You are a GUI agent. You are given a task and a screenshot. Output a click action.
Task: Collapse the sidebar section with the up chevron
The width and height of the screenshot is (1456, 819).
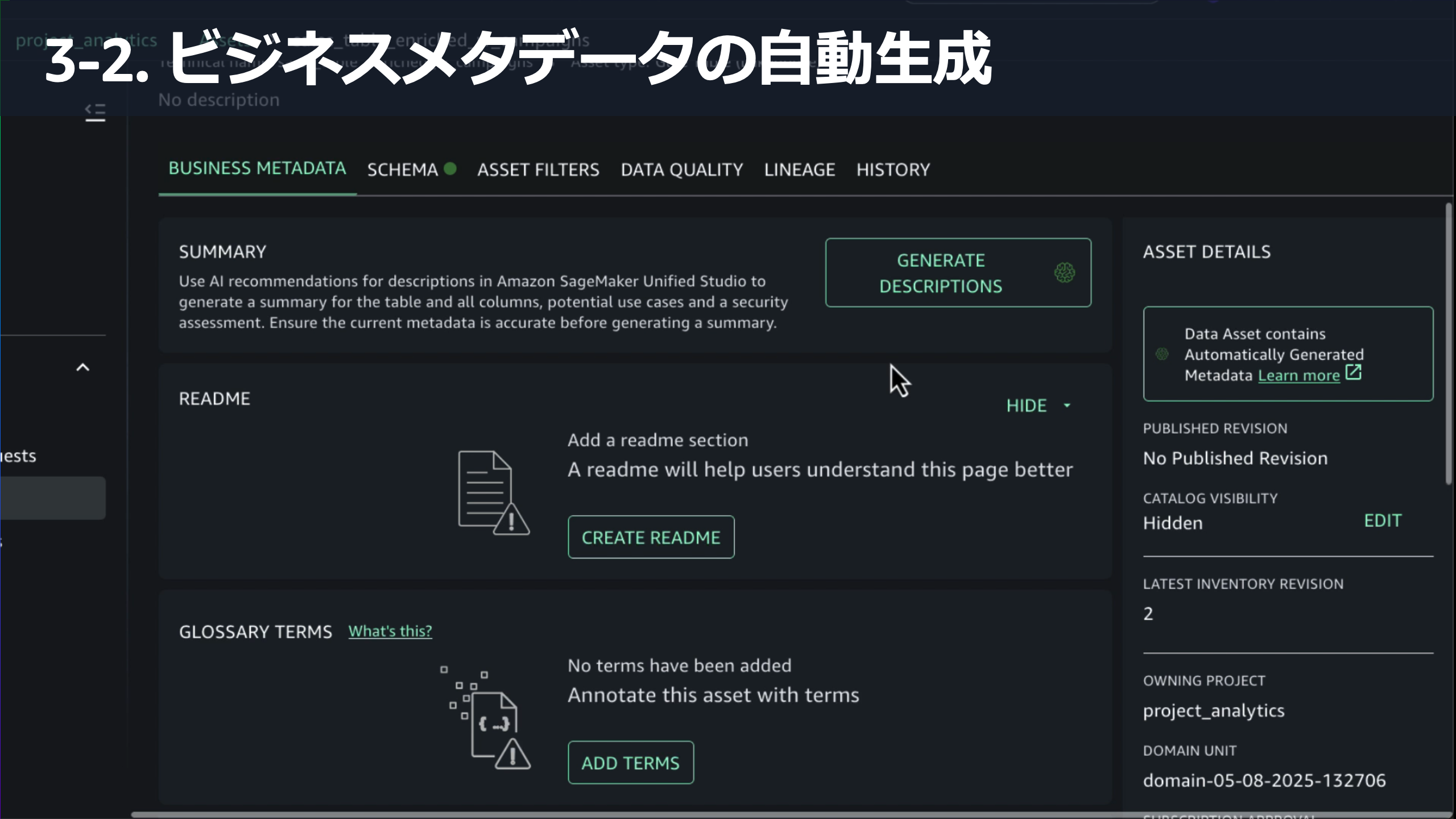coord(83,367)
